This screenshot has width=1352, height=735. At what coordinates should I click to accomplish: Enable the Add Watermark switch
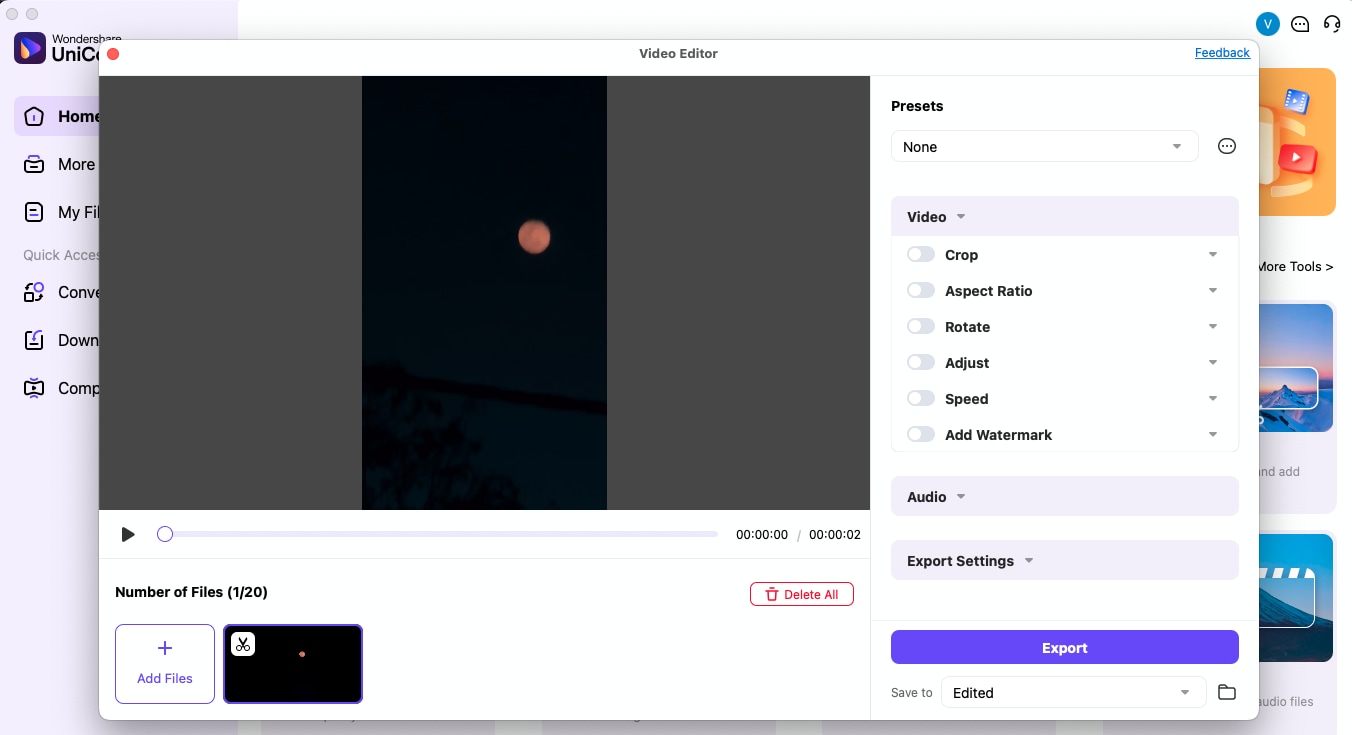(921, 435)
